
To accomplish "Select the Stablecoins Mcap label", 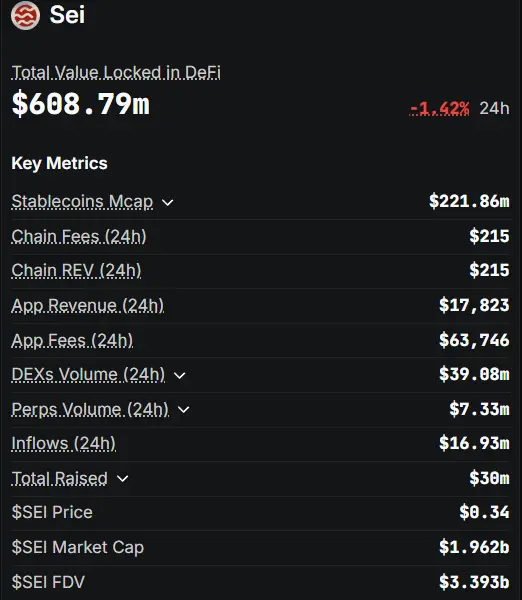I will pos(82,202).
